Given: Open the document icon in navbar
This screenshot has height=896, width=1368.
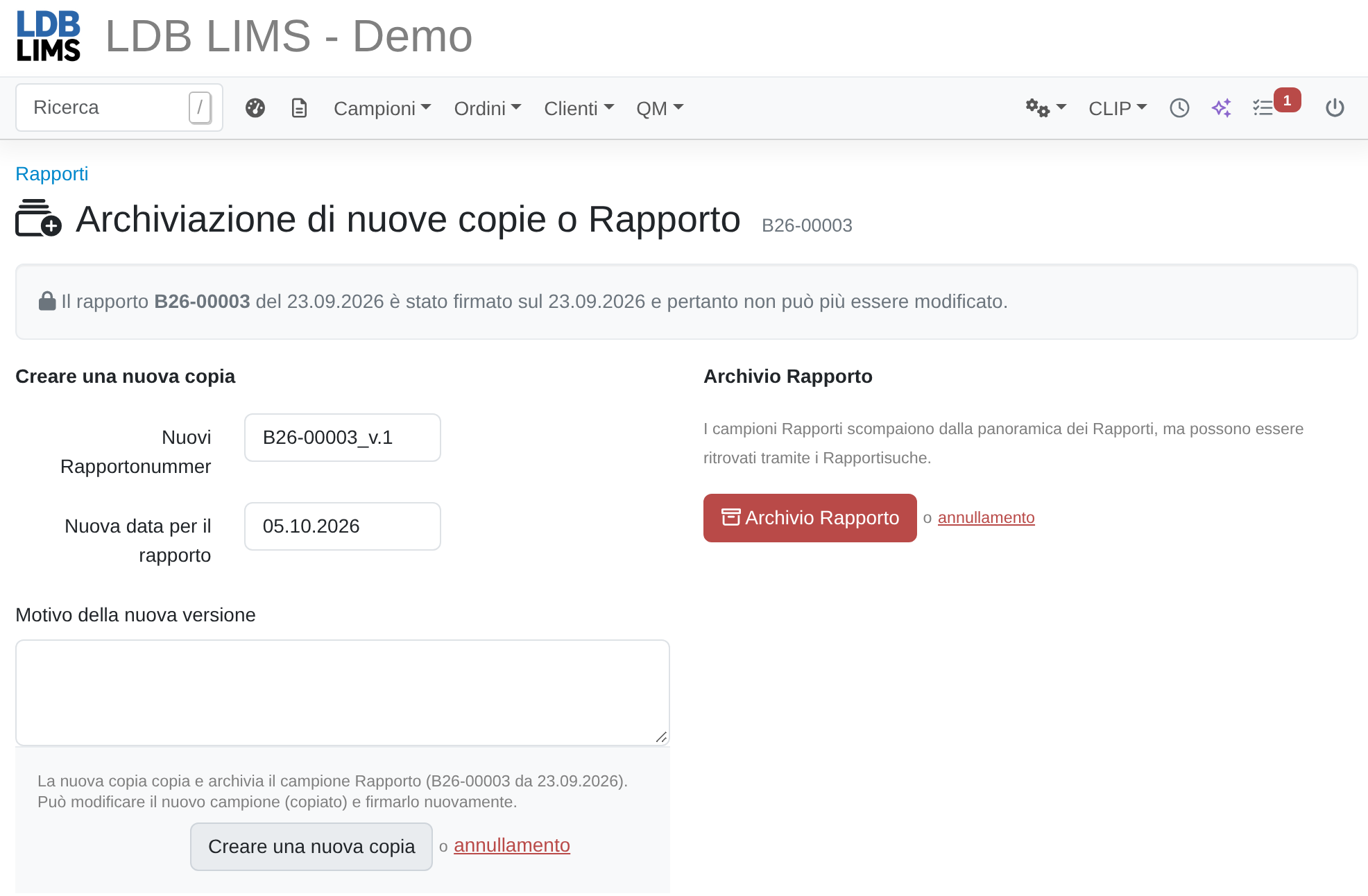Looking at the screenshot, I should tap(299, 108).
